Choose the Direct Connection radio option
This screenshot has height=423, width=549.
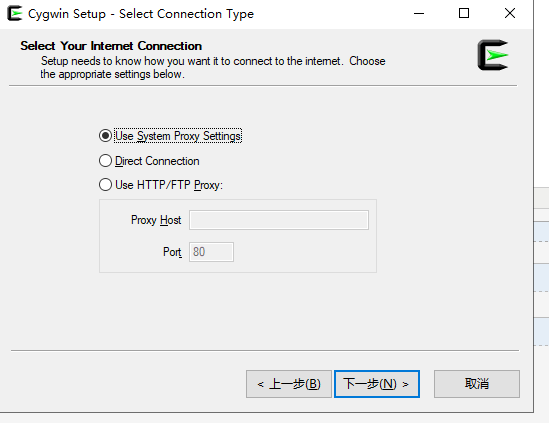105,161
